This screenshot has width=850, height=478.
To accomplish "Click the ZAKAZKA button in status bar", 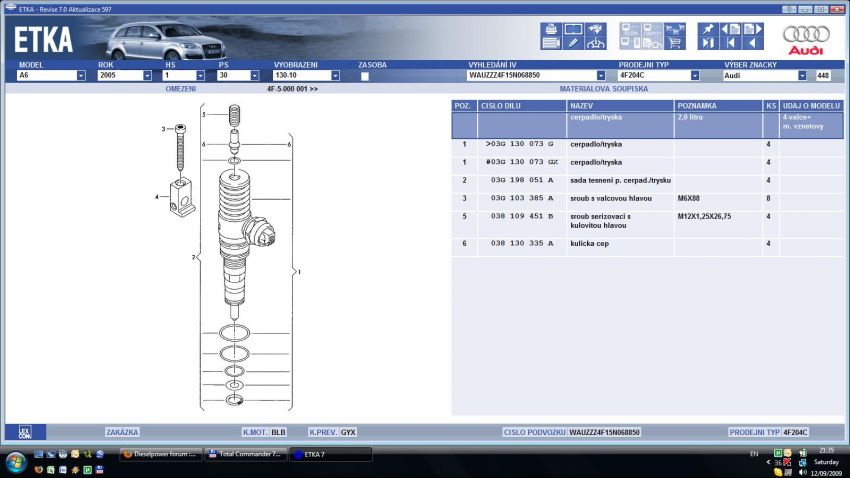I will [x=122, y=432].
